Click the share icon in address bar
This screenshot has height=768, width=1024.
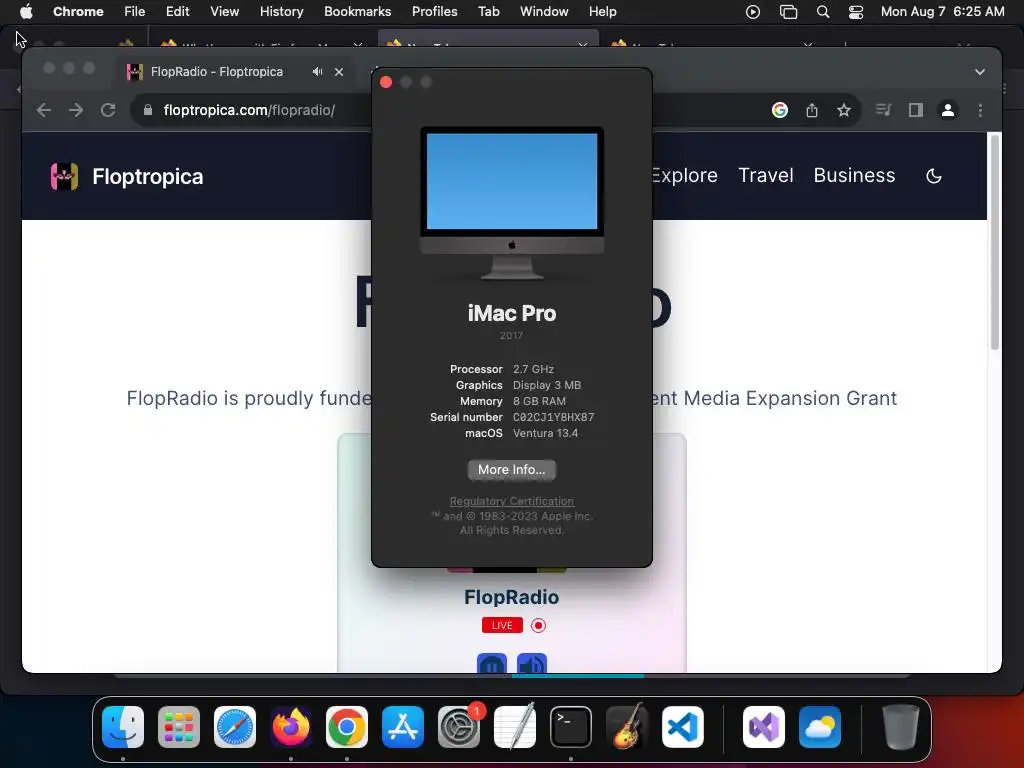click(812, 110)
